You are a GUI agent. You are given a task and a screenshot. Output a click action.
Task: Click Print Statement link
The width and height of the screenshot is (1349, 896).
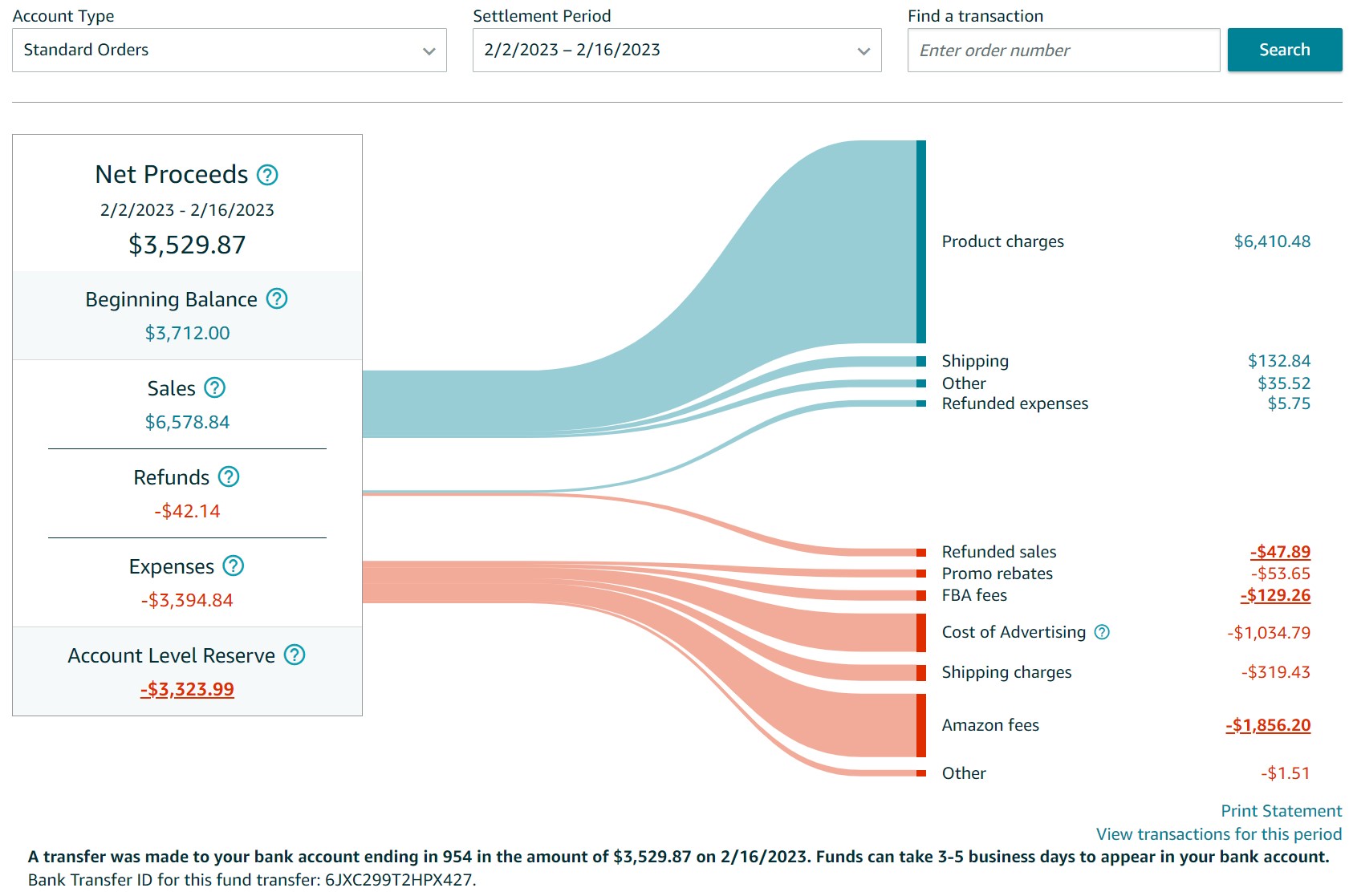click(x=1281, y=811)
